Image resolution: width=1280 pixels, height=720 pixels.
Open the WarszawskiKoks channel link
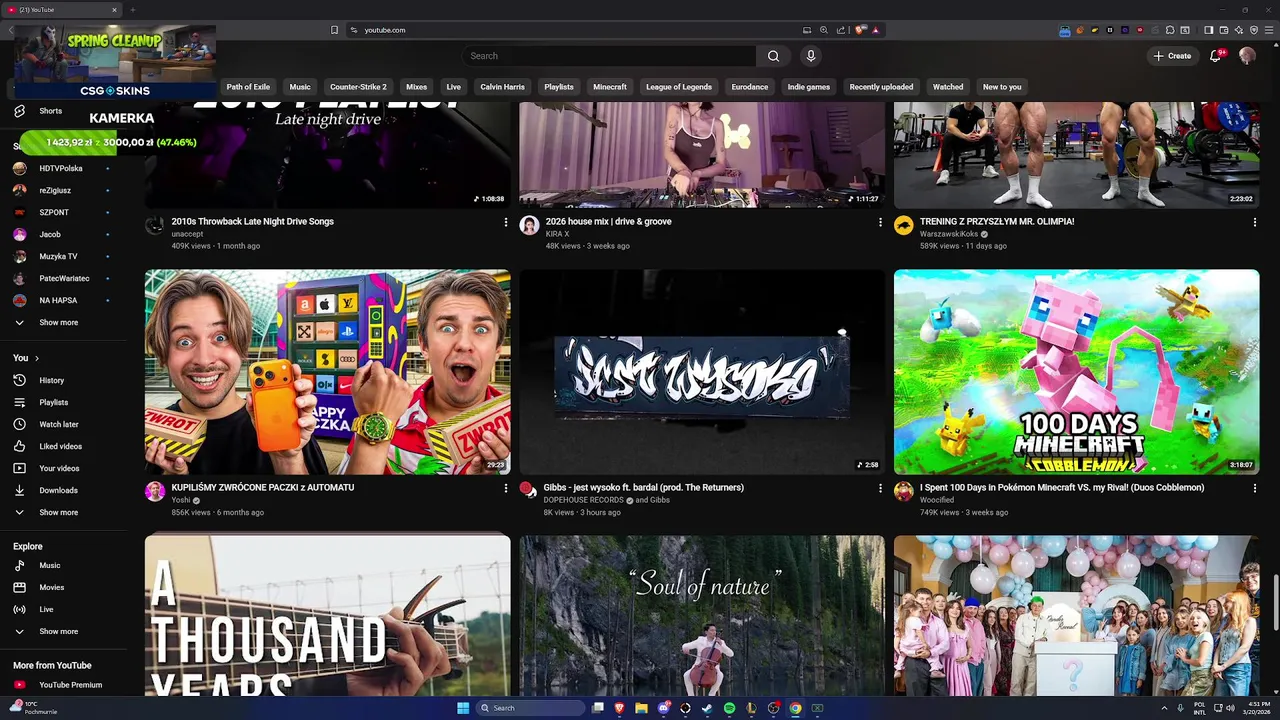click(949, 234)
